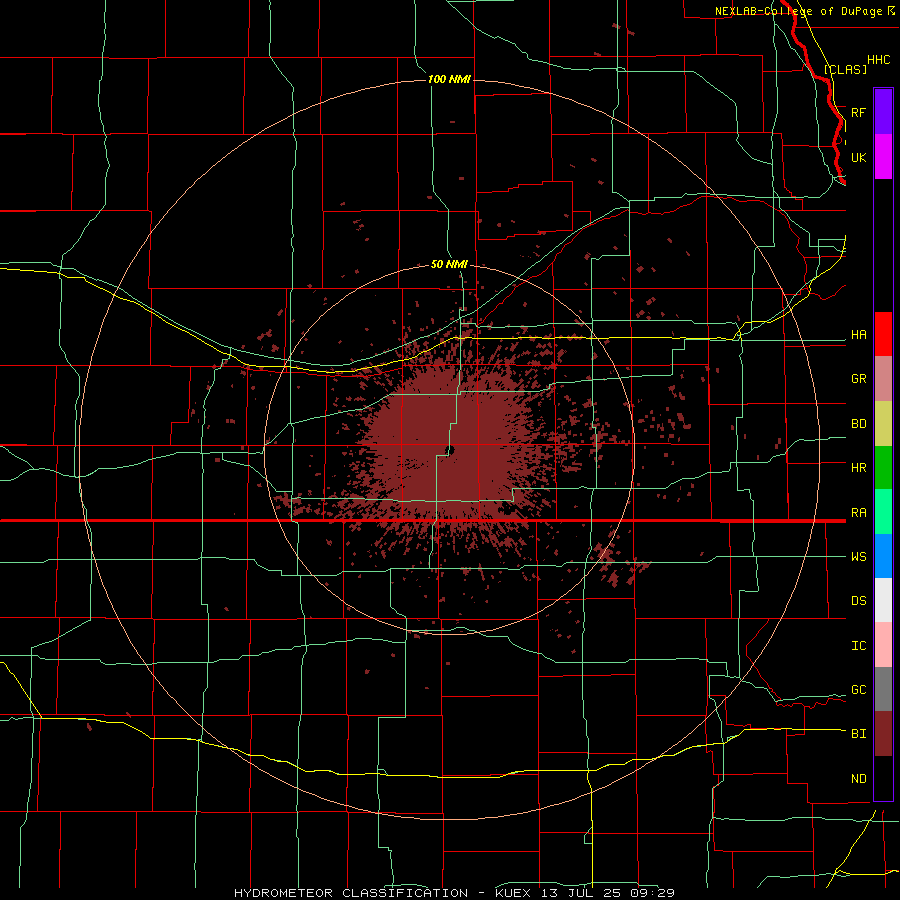
Task: Click the HHC product label
Action: 878,60
